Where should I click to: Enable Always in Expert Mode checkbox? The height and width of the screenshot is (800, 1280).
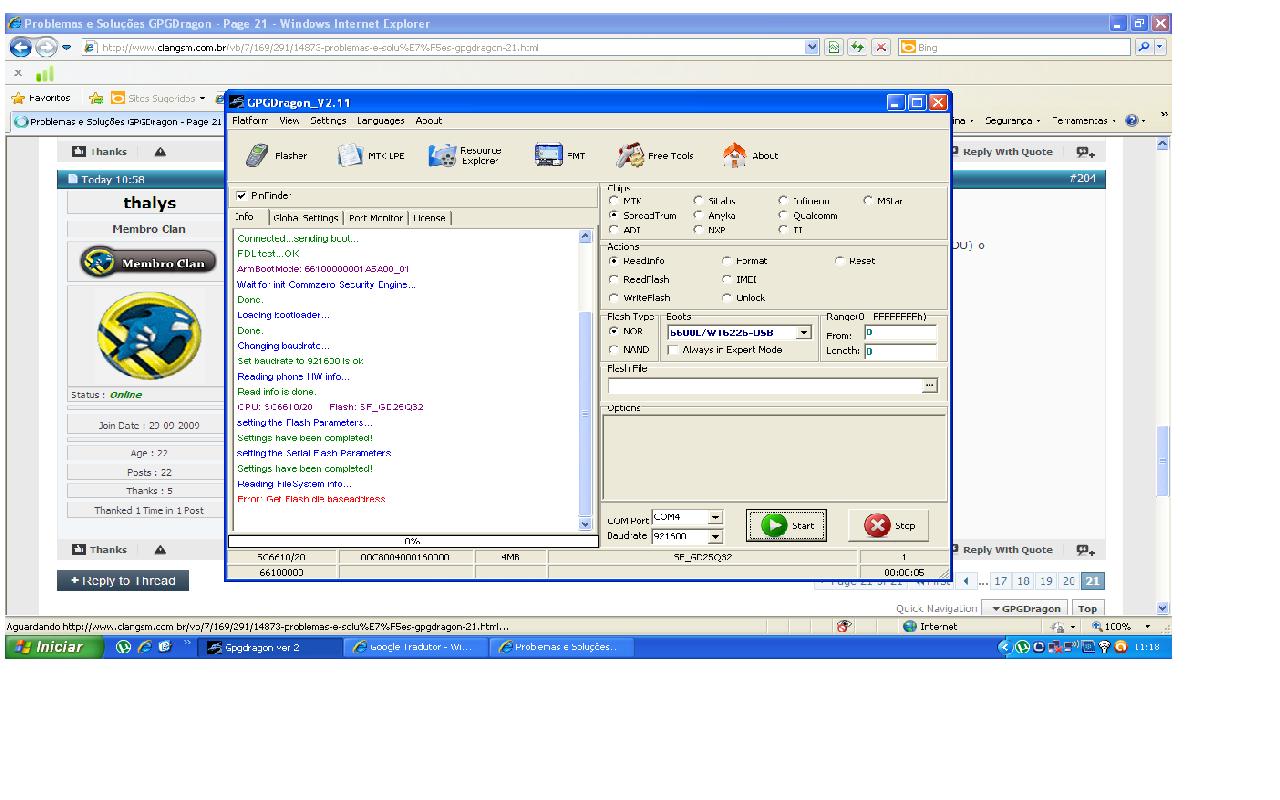point(672,350)
